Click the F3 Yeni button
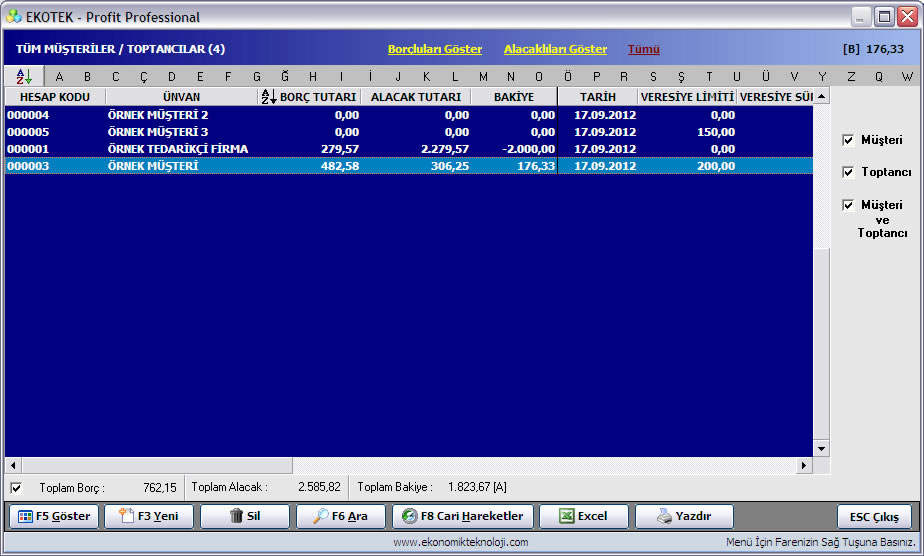This screenshot has width=924, height=556. pos(149,517)
